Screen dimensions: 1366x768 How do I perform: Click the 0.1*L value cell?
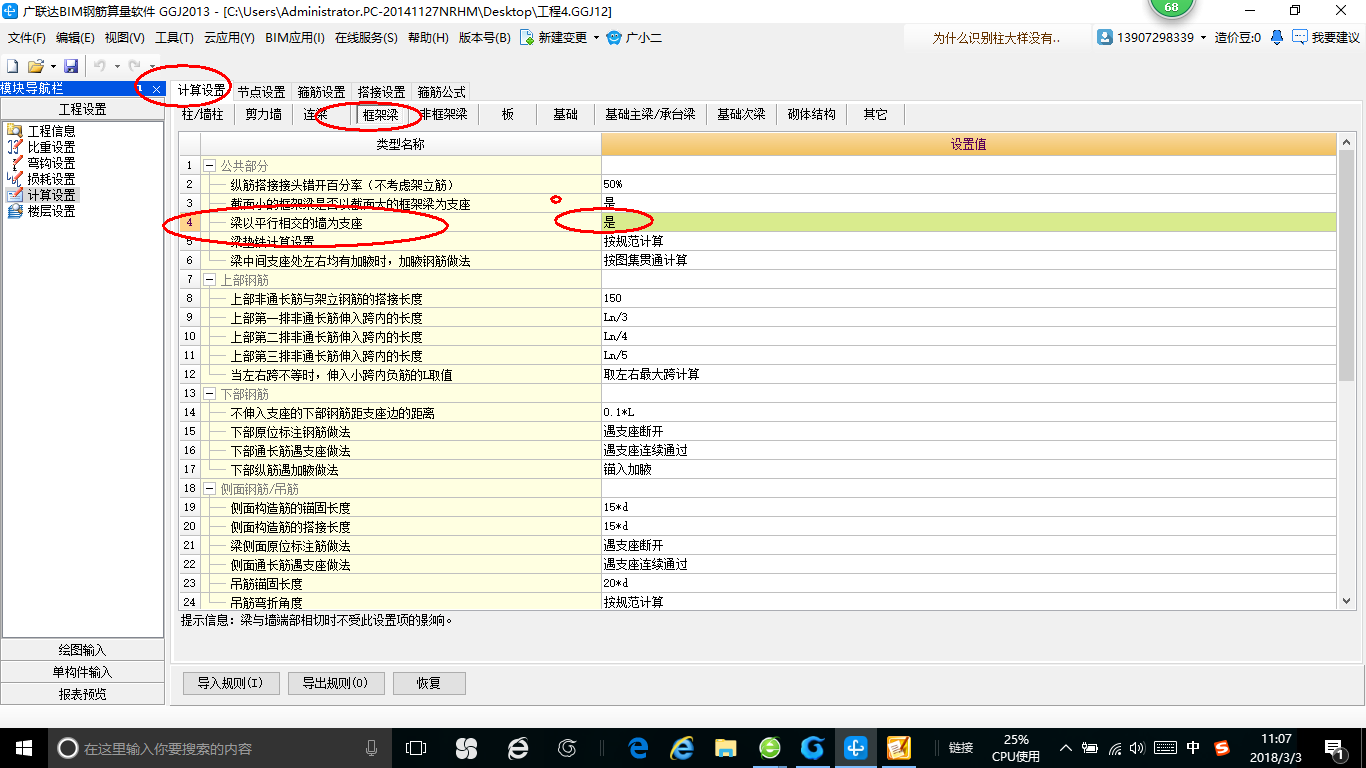pos(968,412)
